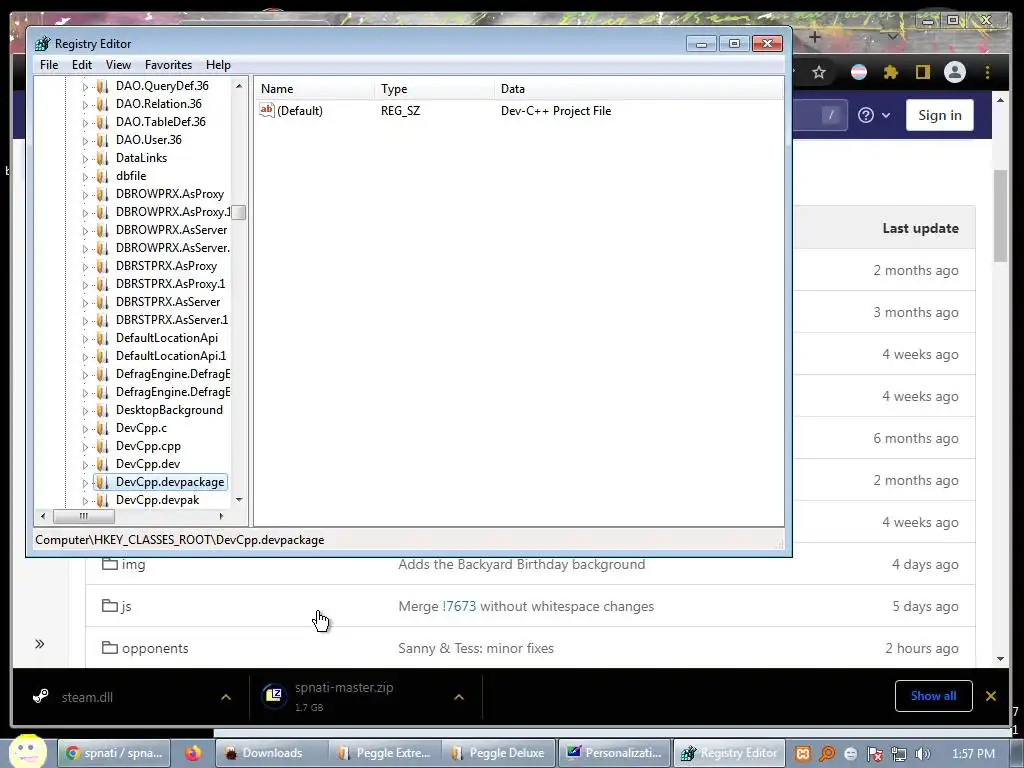Open the File menu in Registry Editor
1024x768 pixels.
(49, 65)
